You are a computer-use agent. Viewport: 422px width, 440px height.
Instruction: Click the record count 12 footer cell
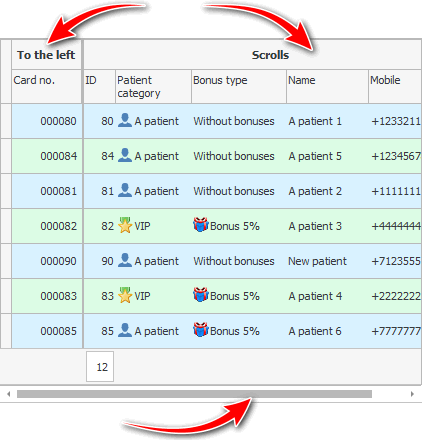[x=100, y=367]
